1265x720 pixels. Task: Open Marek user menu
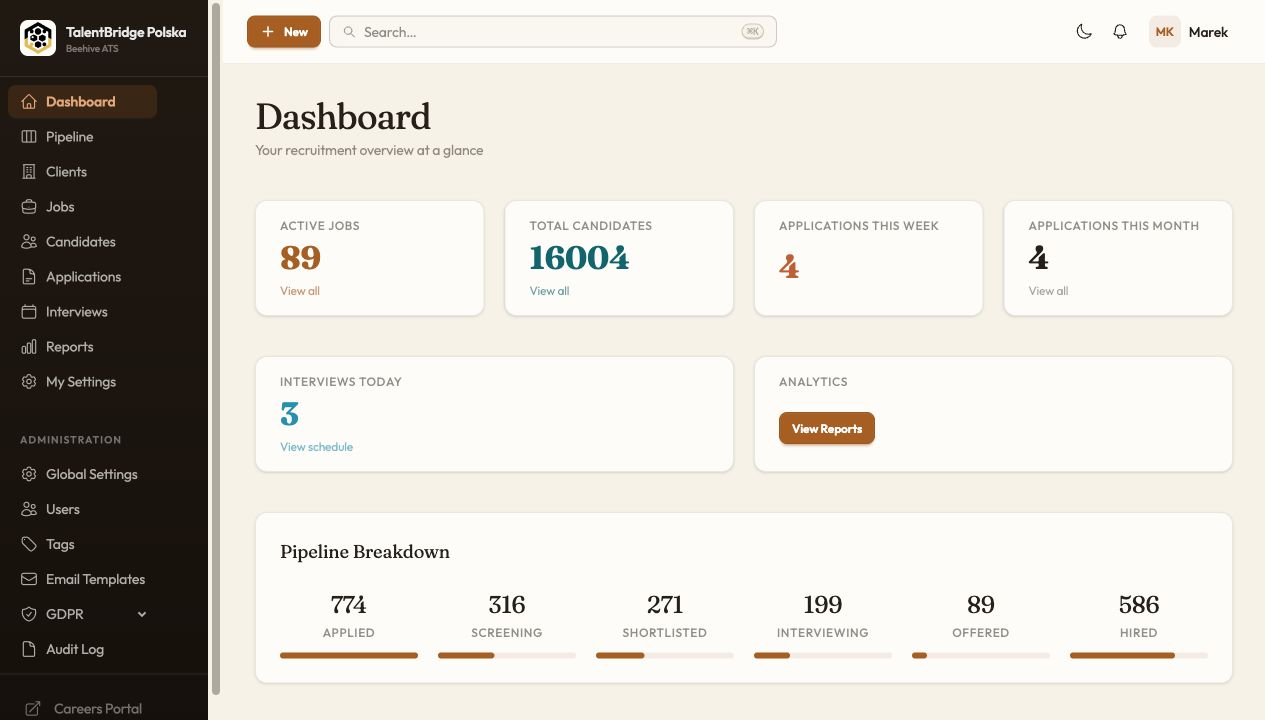[x=1189, y=32]
